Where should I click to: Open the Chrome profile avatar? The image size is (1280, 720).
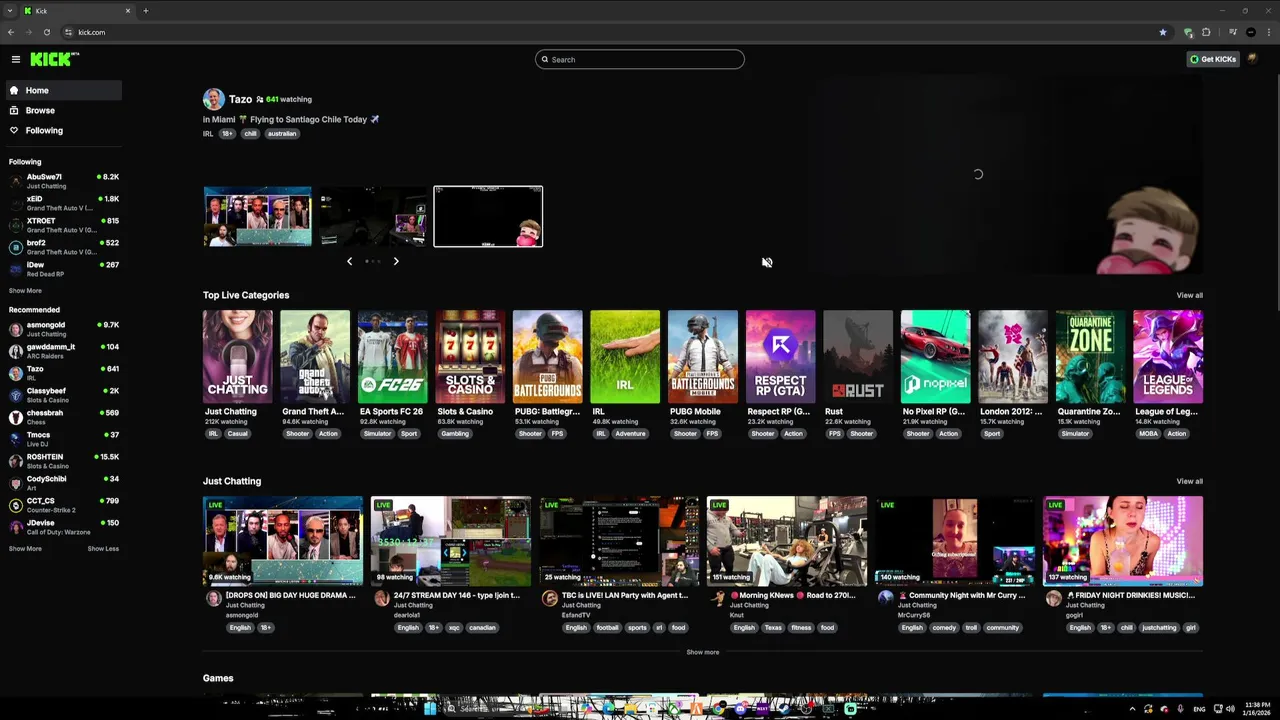1251,32
